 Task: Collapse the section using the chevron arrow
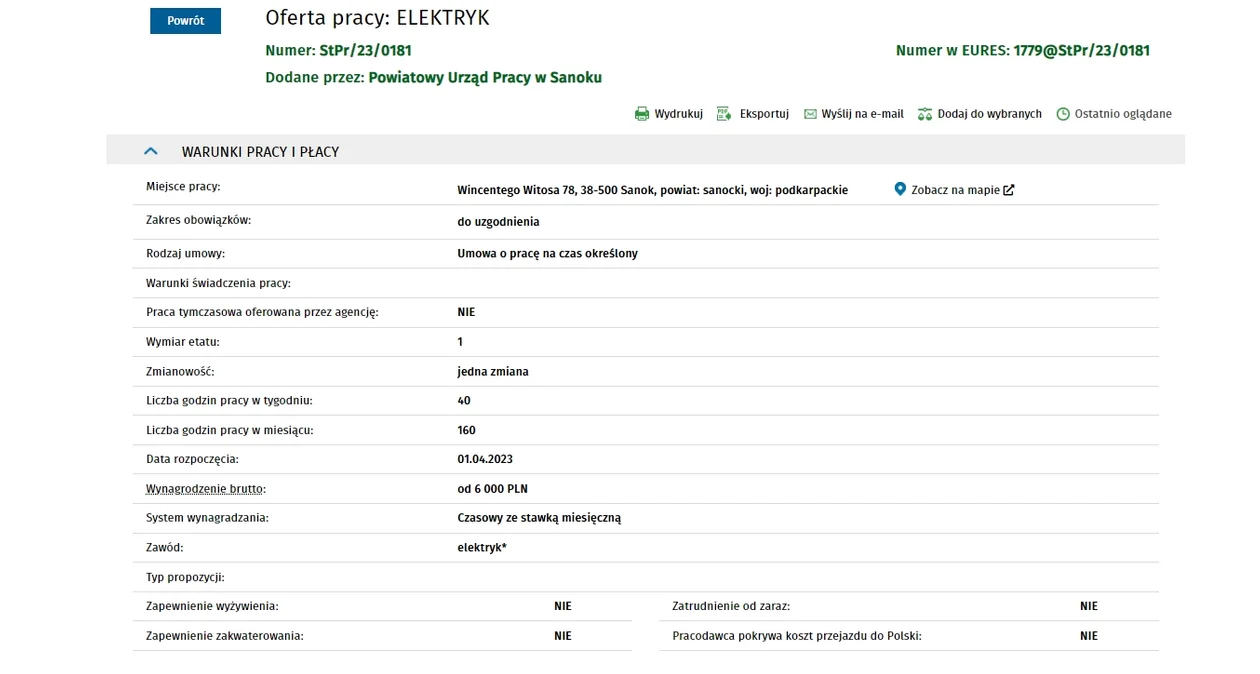click(151, 151)
